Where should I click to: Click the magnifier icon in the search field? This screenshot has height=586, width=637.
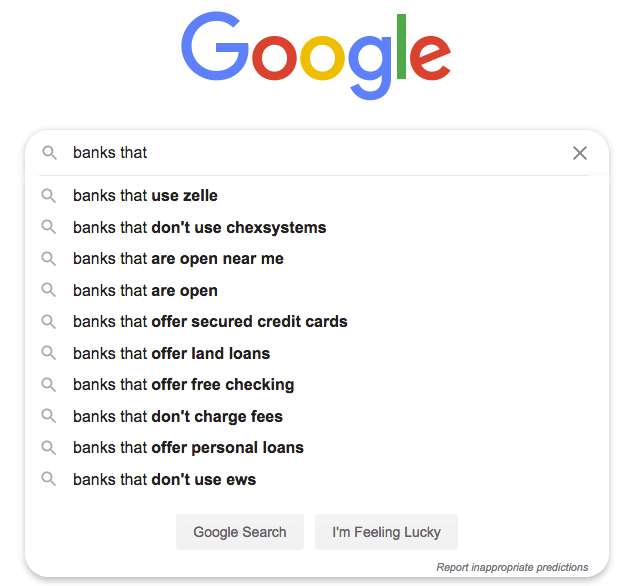click(x=50, y=153)
